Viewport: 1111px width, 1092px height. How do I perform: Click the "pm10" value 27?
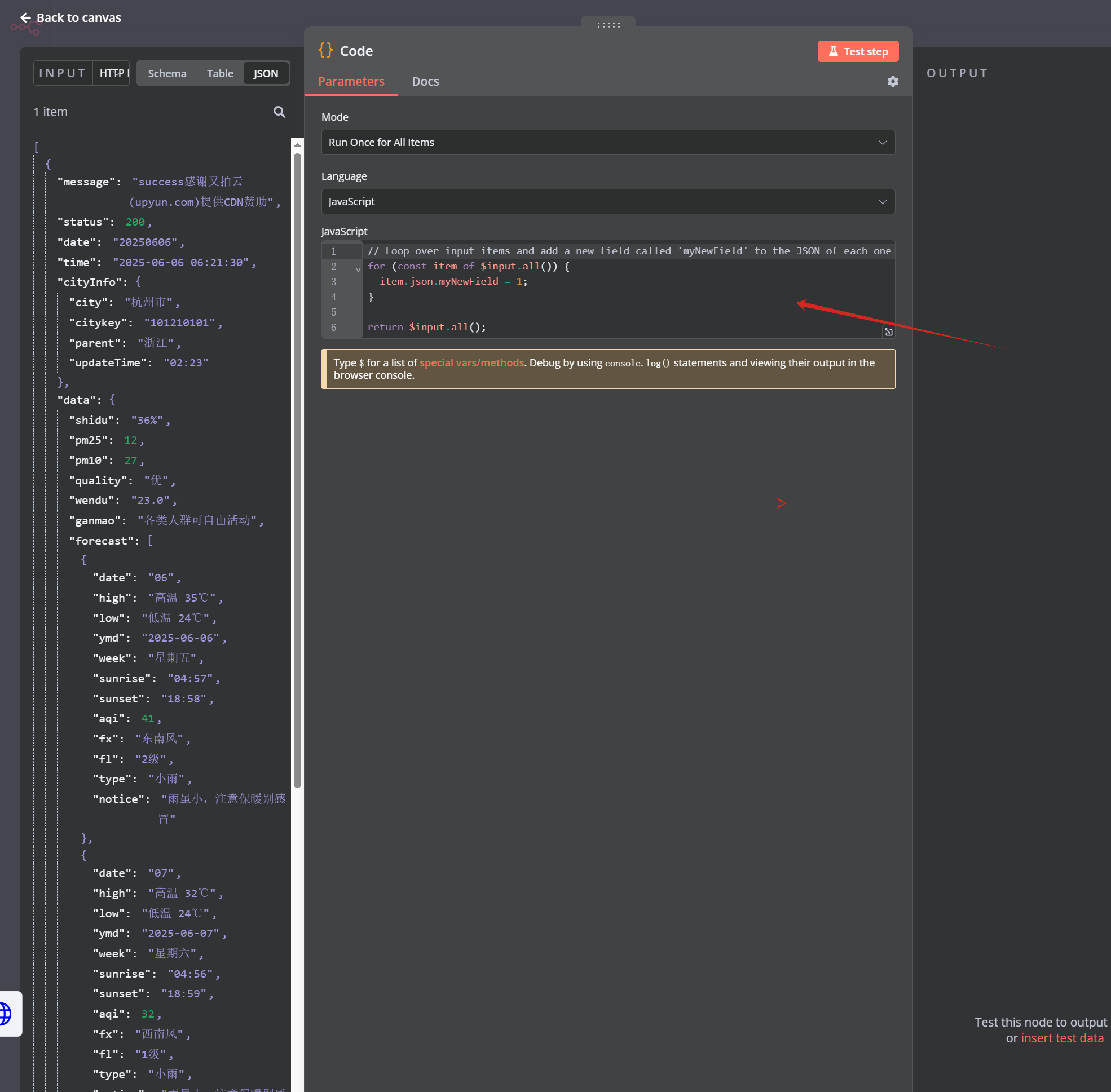tap(131, 460)
